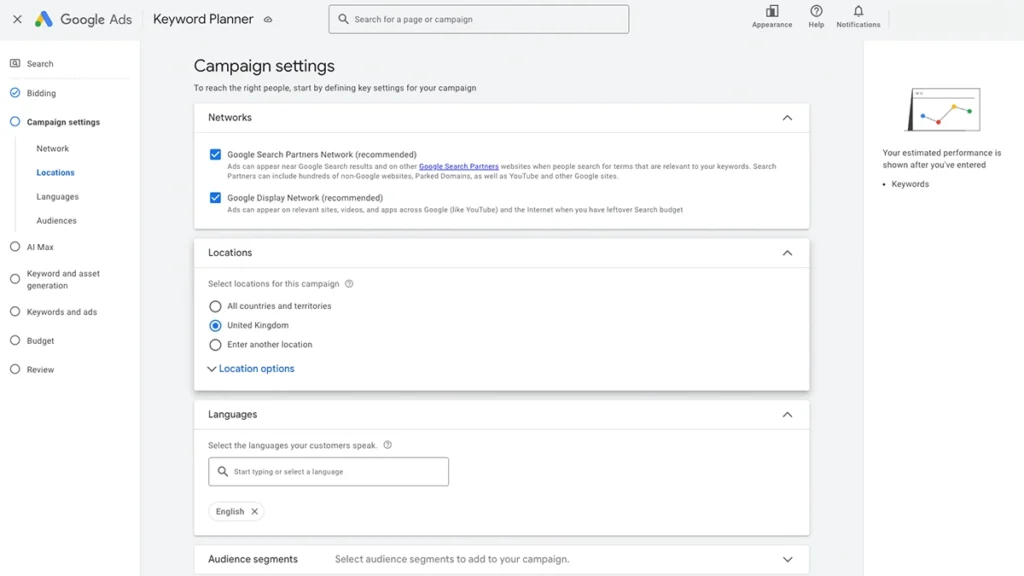The width and height of the screenshot is (1024, 576).
Task: Uncheck Google Search Partners Network checkbox
Action: coord(215,154)
